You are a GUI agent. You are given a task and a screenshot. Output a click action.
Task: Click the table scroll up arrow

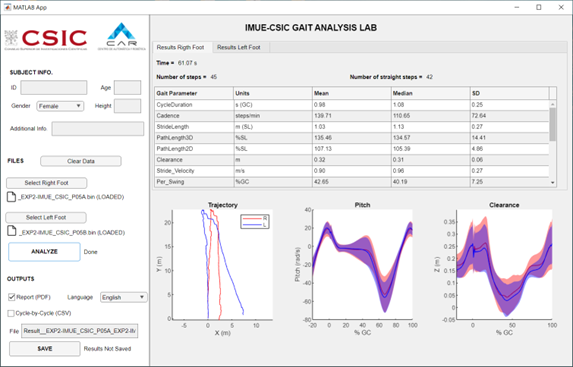[553, 105]
